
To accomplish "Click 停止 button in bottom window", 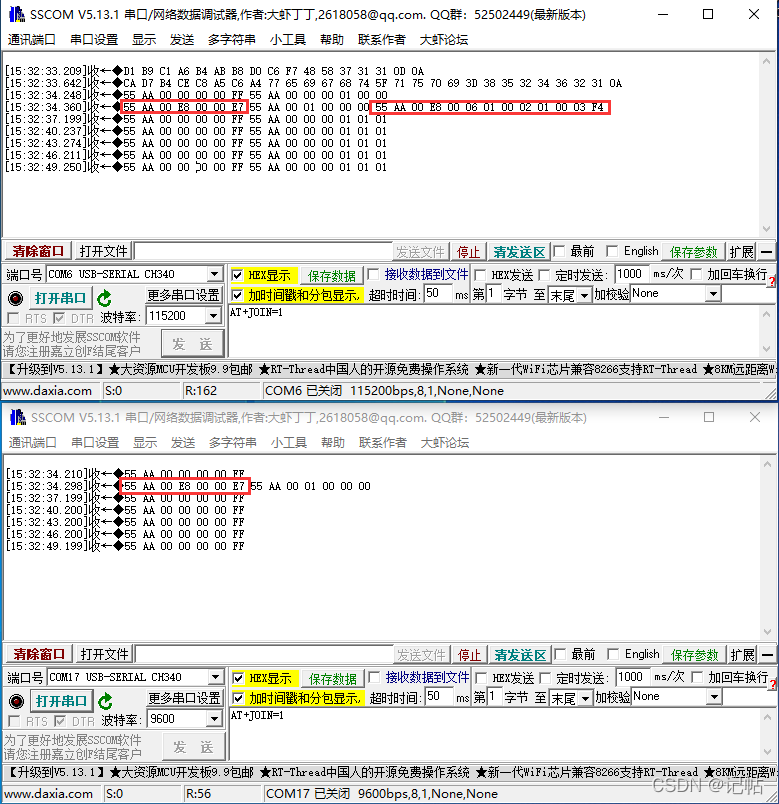I will pyautogui.click(x=470, y=654).
